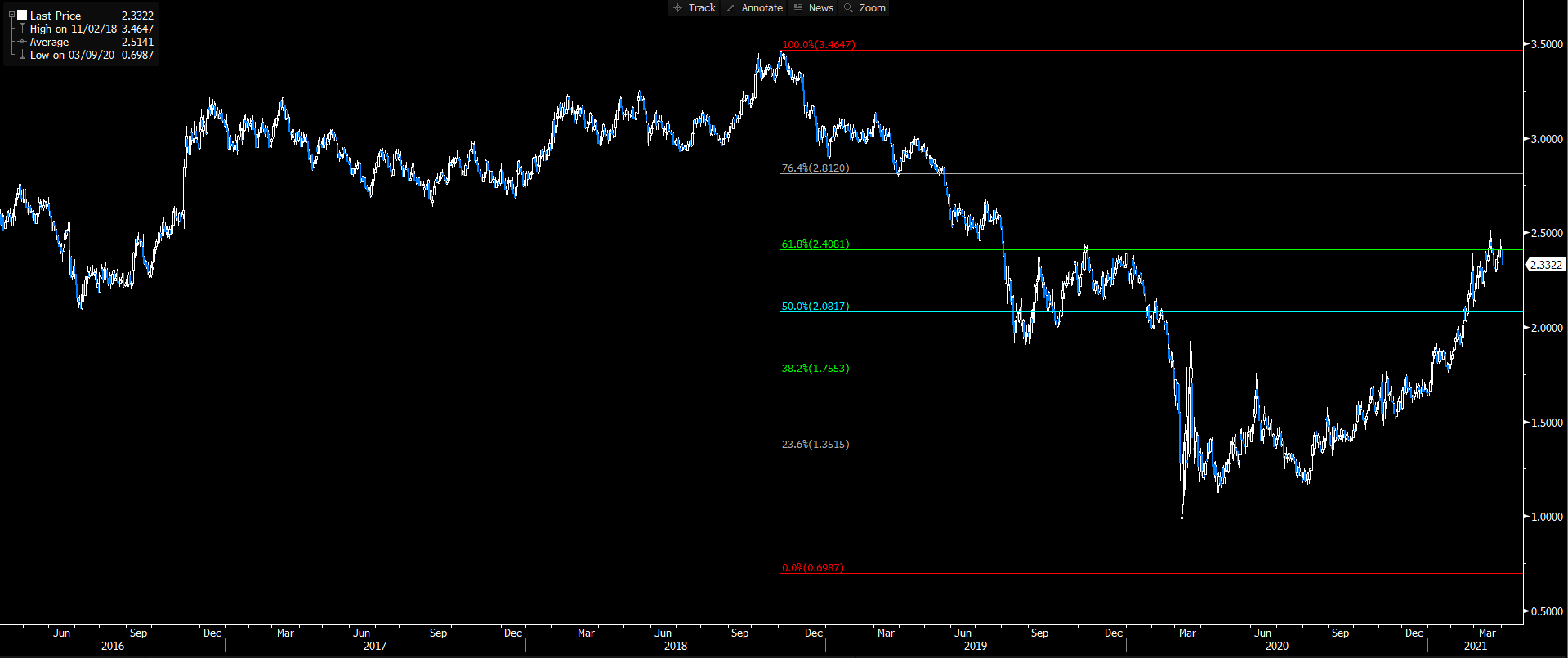Image resolution: width=1568 pixels, height=658 pixels.
Task: Click the 1.0000 y-axis label
Action: (x=1547, y=517)
